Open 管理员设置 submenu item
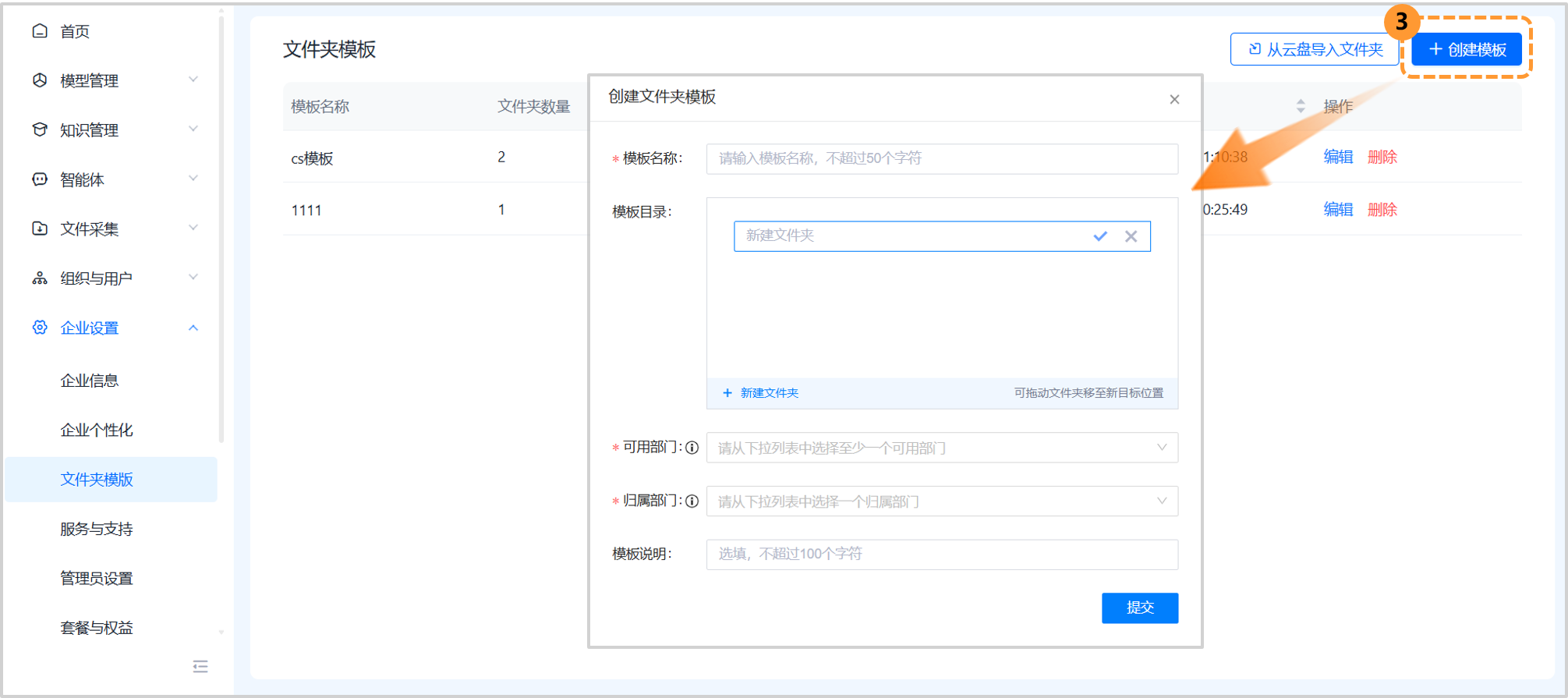The image size is (1568, 698). point(97,578)
